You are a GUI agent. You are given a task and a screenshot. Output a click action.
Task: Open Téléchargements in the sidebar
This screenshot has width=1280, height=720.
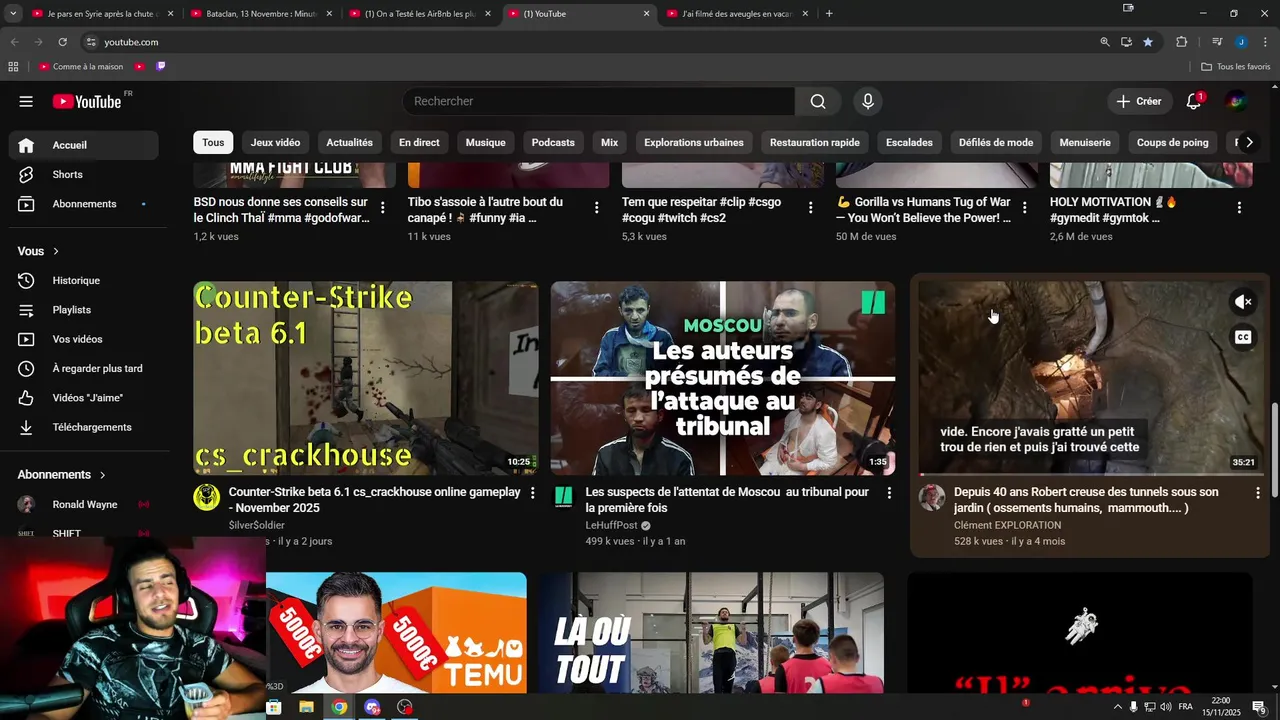point(83,427)
